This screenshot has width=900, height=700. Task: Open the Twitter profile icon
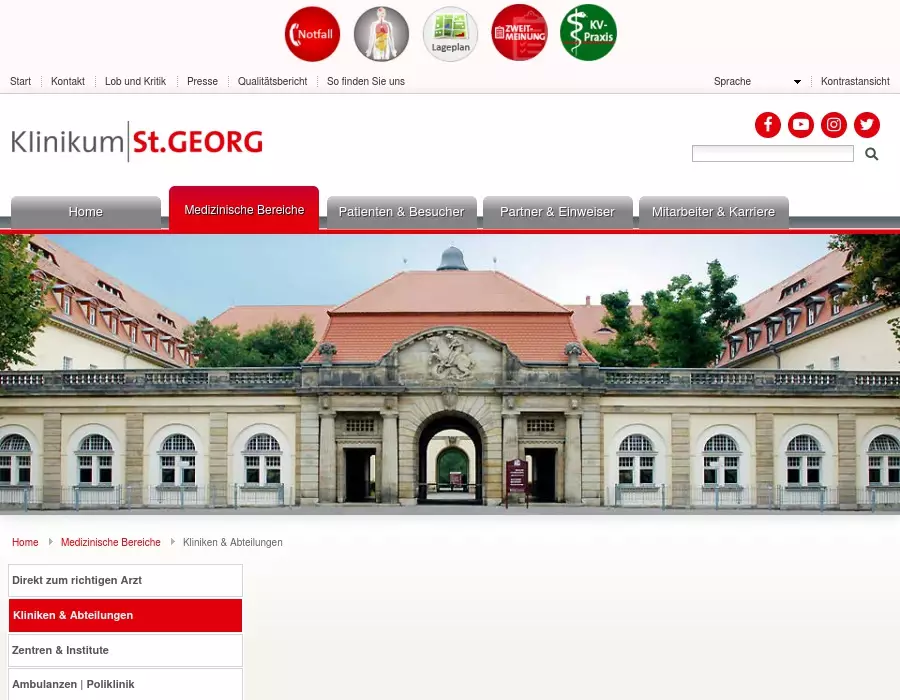point(867,125)
